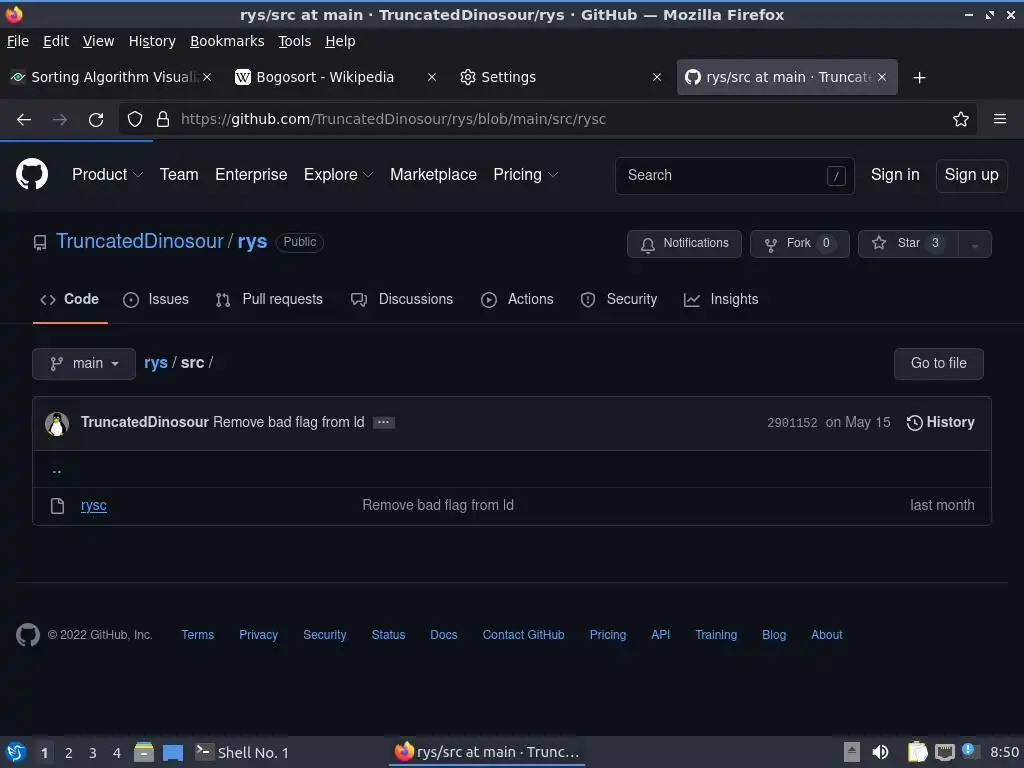Open the file manager taskbar icon

(144, 752)
